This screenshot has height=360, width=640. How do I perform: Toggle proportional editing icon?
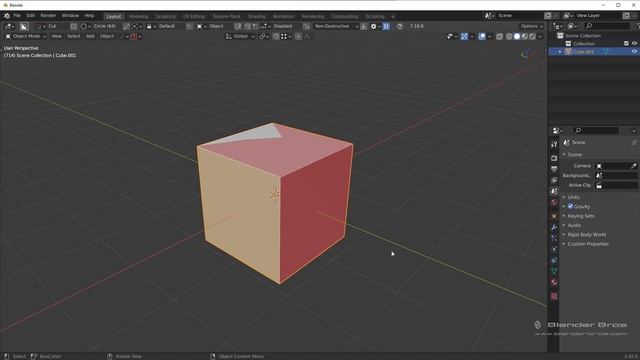click(x=298, y=36)
